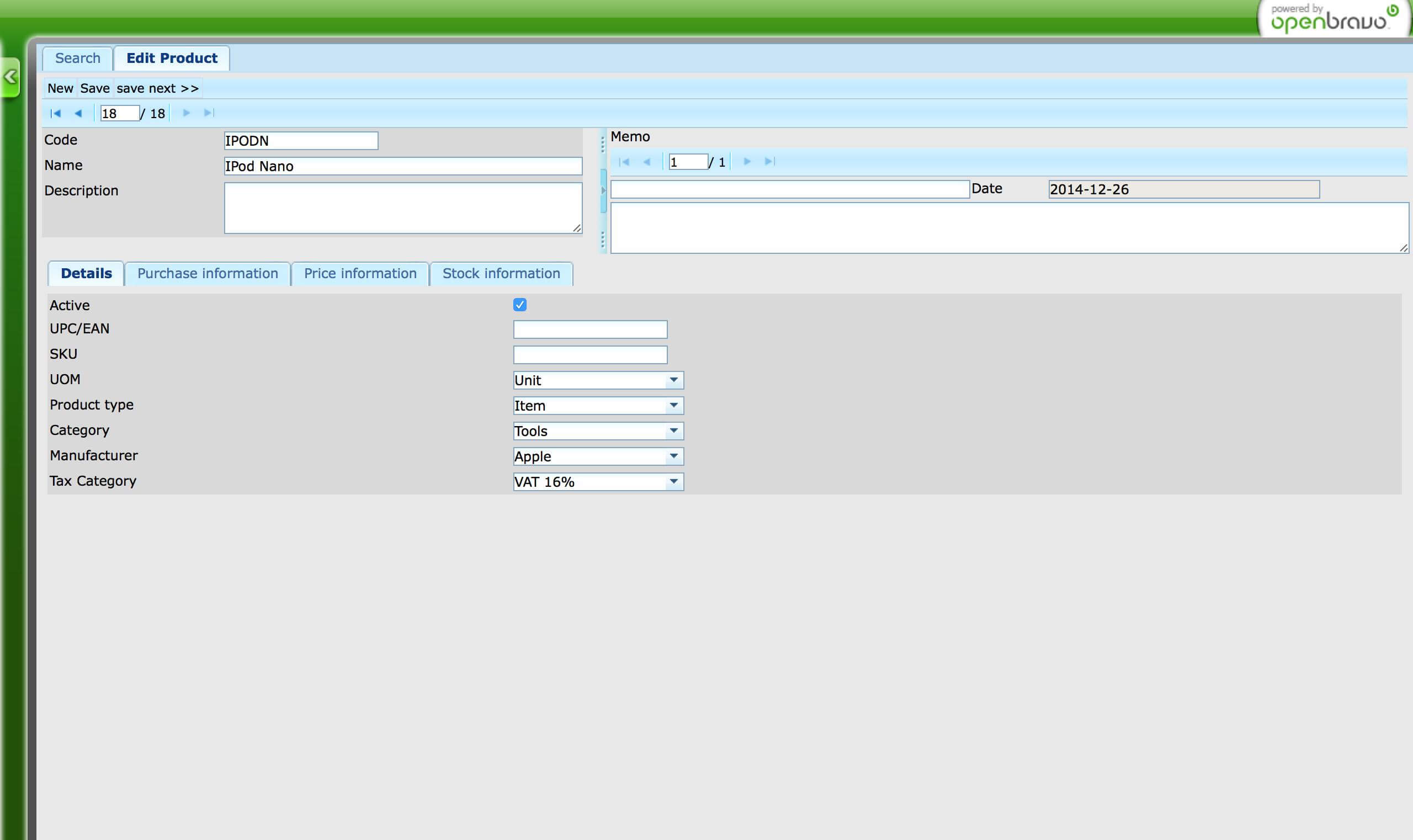Go to next product record
This screenshot has height=840, width=1413.
(x=186, y=113)
